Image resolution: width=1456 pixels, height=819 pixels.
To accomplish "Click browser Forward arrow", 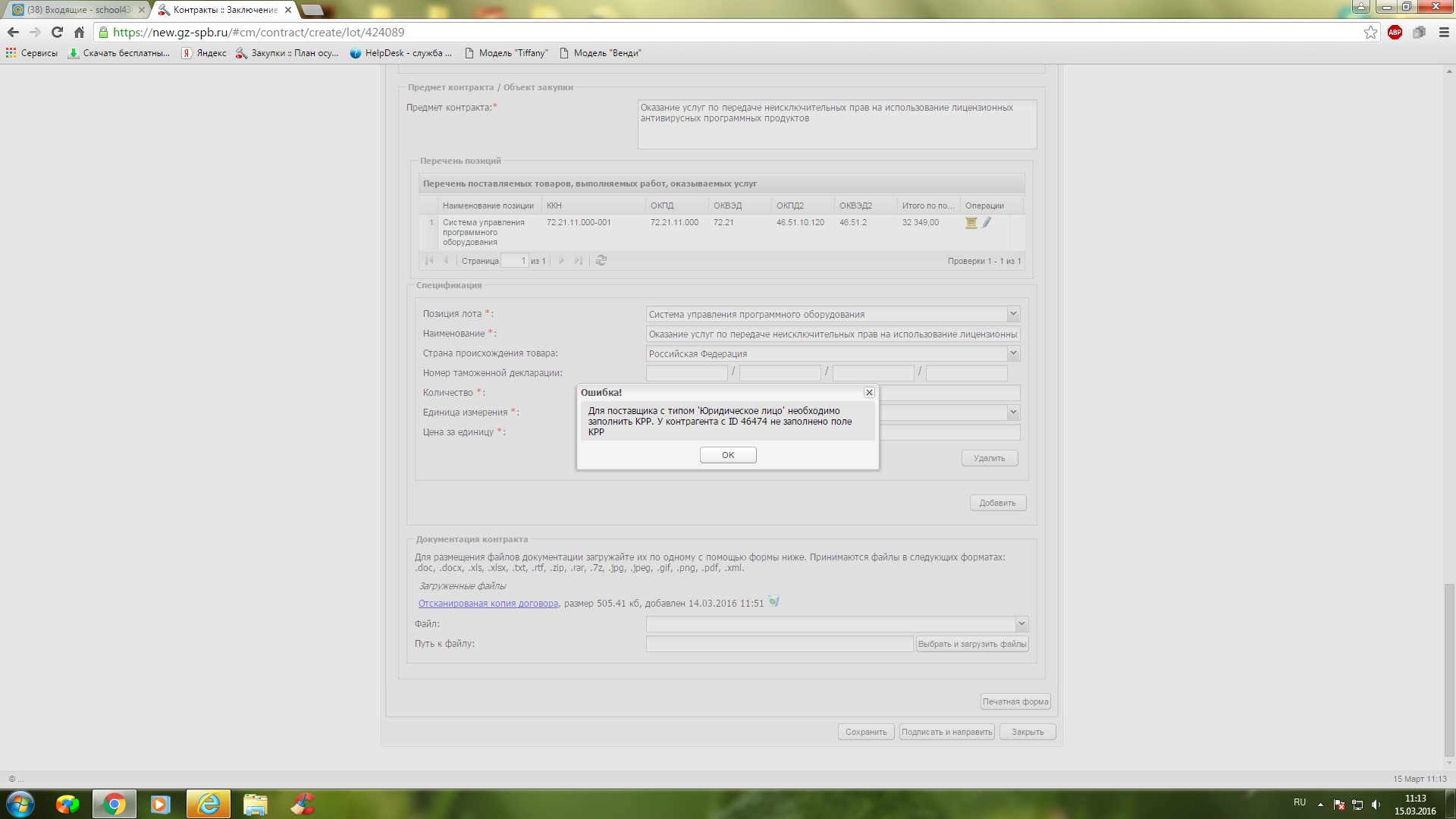I will (x=35, y=32).
